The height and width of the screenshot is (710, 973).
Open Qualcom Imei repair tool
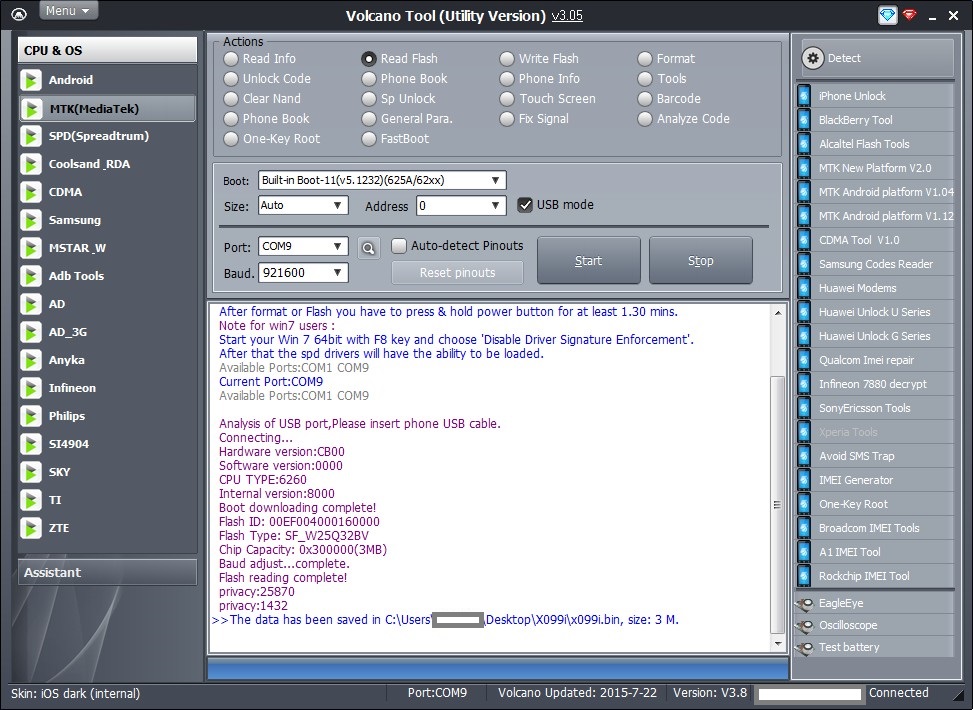[x=875, y=360]
